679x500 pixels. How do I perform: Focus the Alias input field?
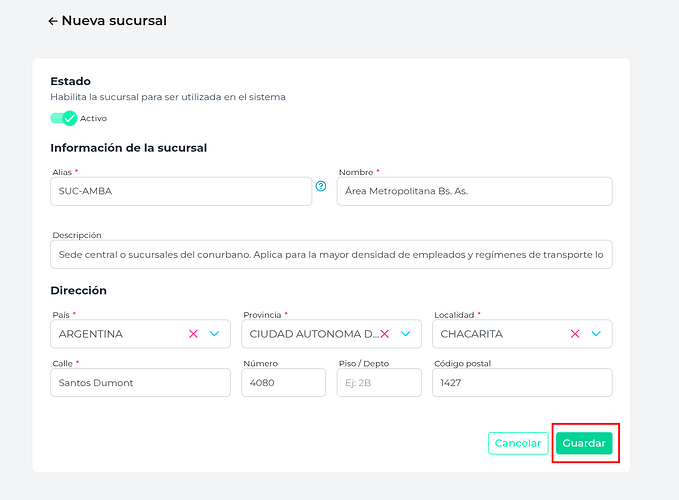181,191
